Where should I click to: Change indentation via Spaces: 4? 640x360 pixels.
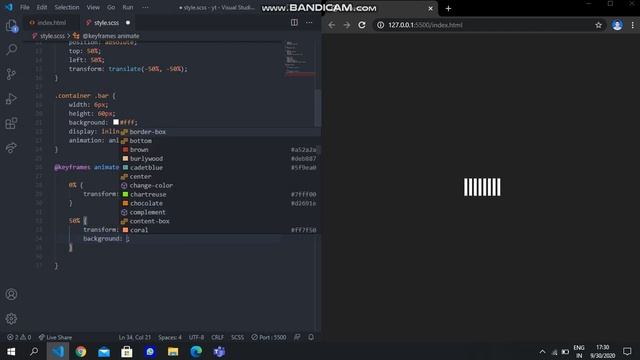pyautogui.click(x=170, y=337)
